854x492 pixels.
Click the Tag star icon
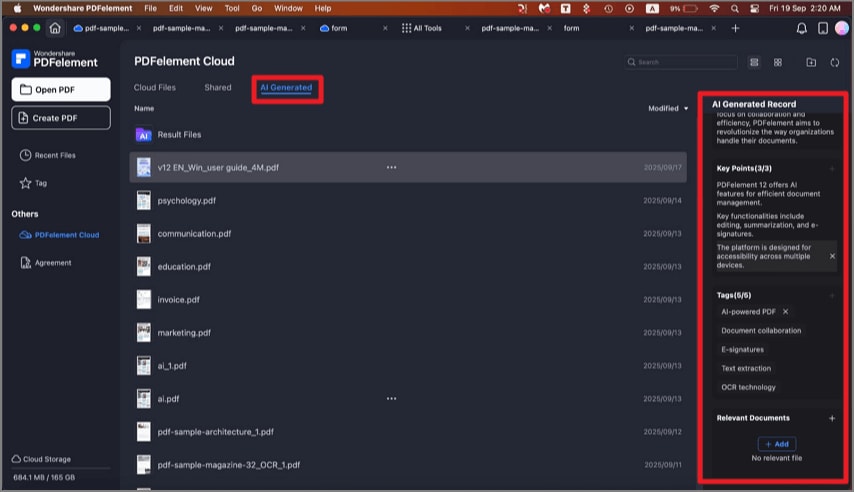26,183
